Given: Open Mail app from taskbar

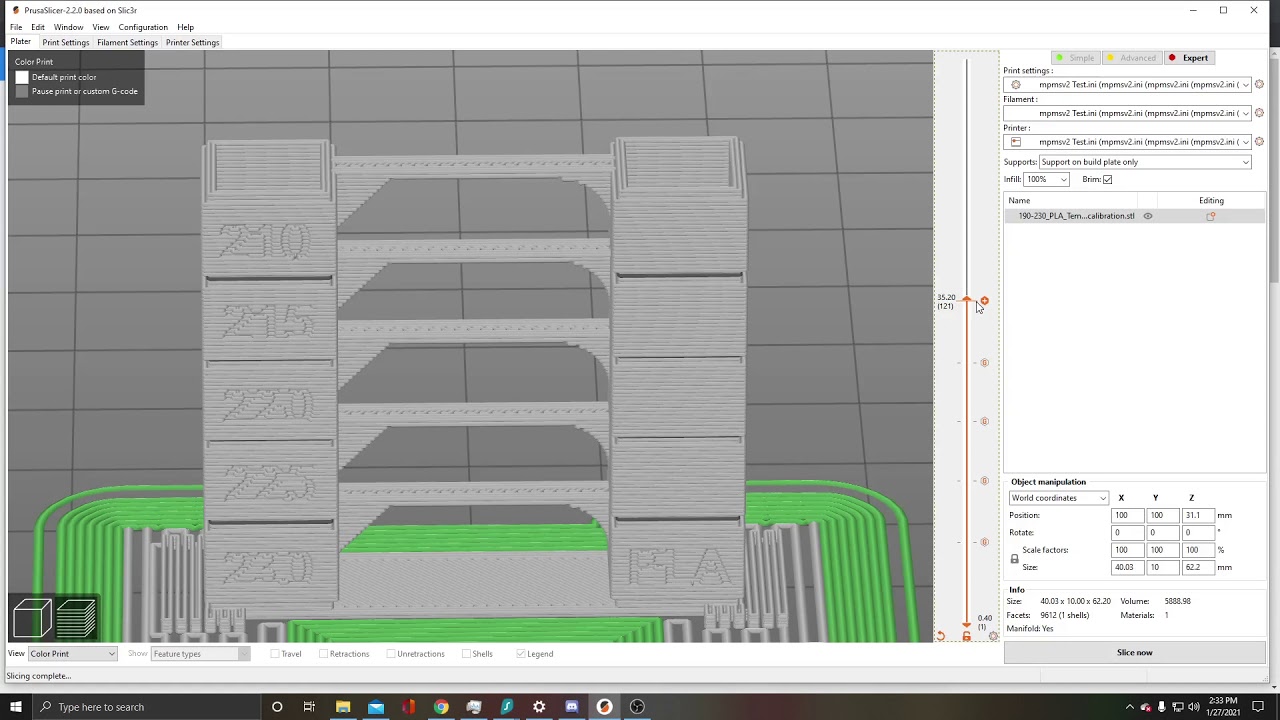Looking at the screenshot, I should [x=376, y=707].
